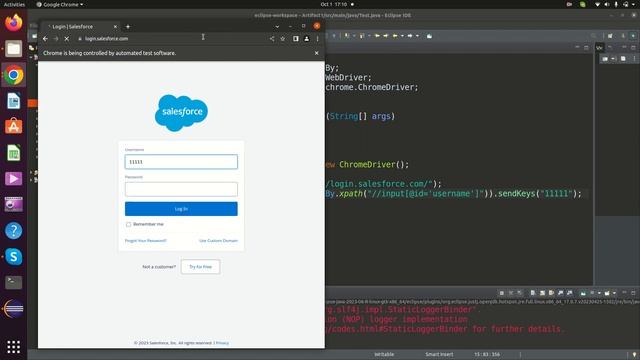Screen dimensions: 640x360
Task: Open Skype from the dock
Action: click(x=13, y=257)
